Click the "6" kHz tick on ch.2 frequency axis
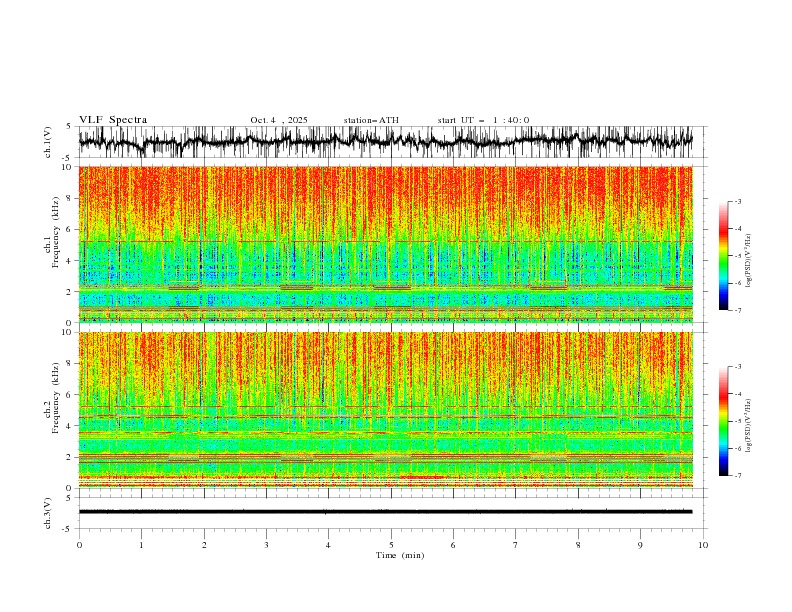Image resolution: width=792 pixels, height=612 pixels. coord(70,394)
